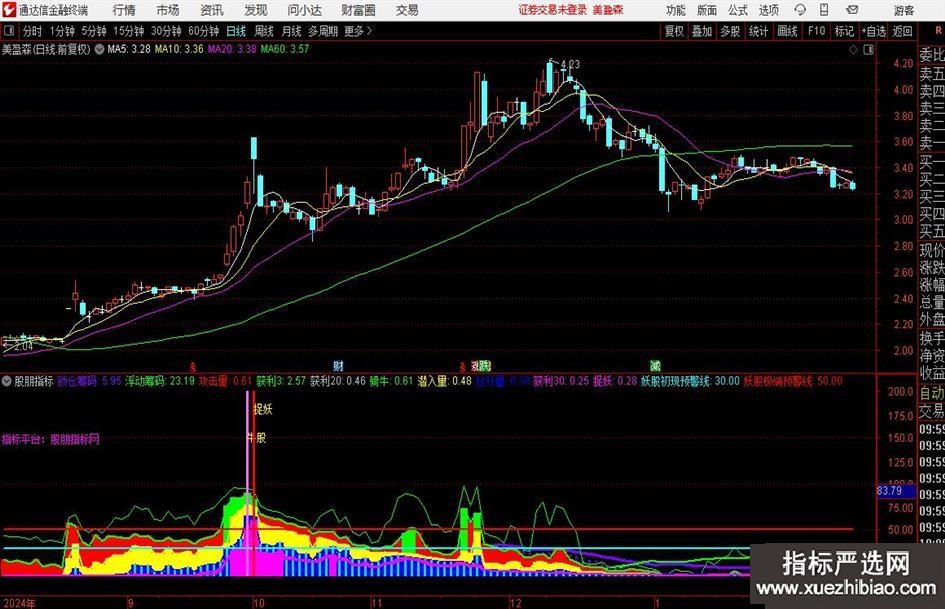Toggle the left panel layout icon
The height and width of the screenshot is (609, 945).
8,31
